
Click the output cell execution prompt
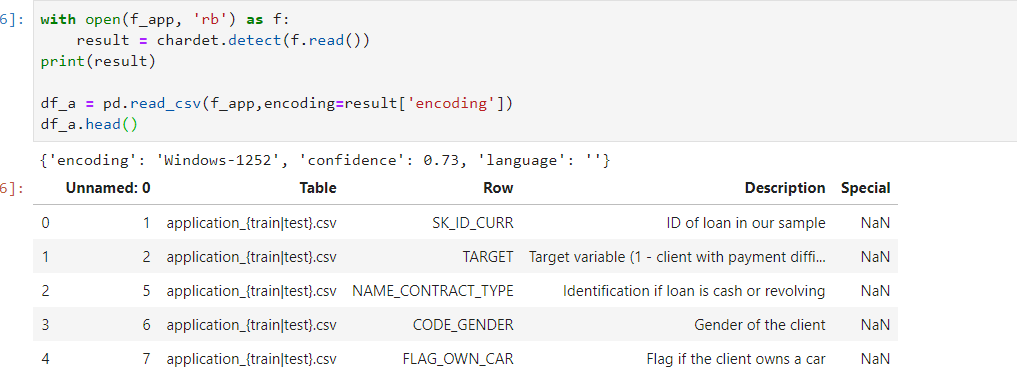12,189
